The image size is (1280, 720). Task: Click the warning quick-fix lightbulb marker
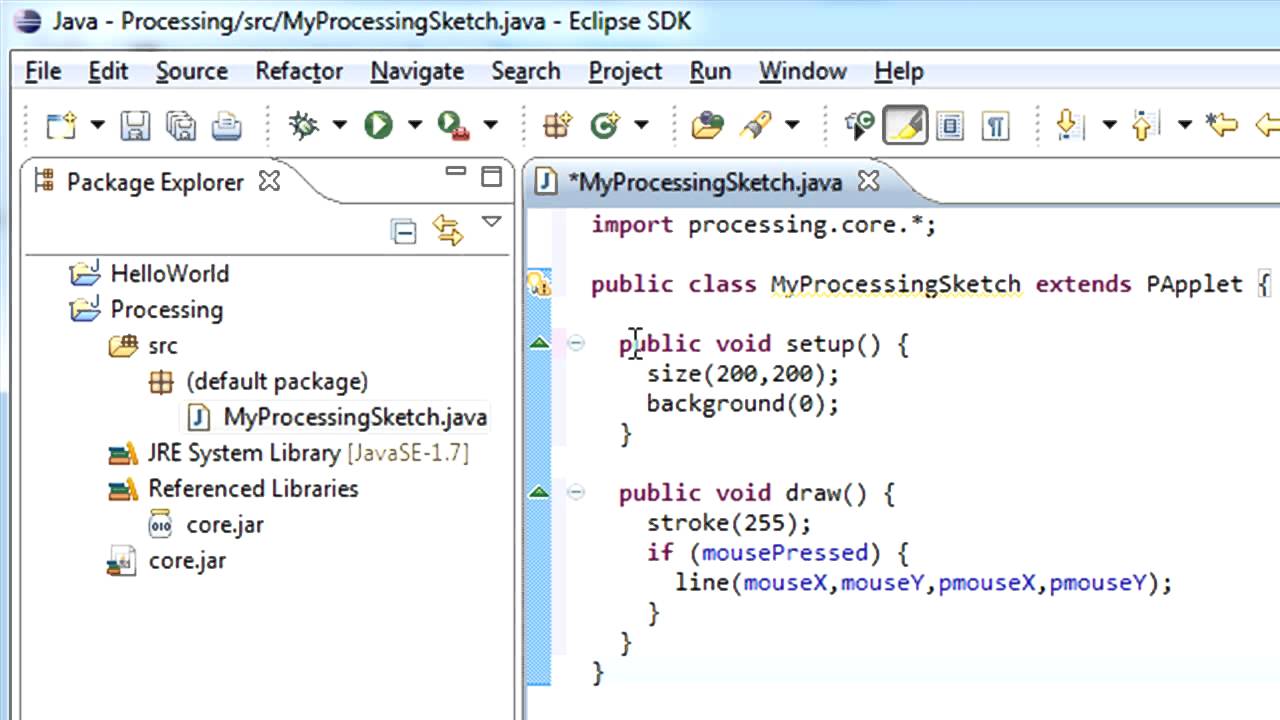pos(539,285)
